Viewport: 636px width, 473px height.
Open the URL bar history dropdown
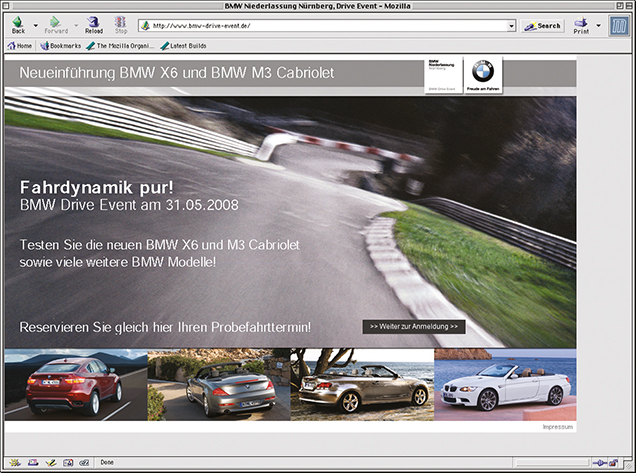click(x=511, y=26)
